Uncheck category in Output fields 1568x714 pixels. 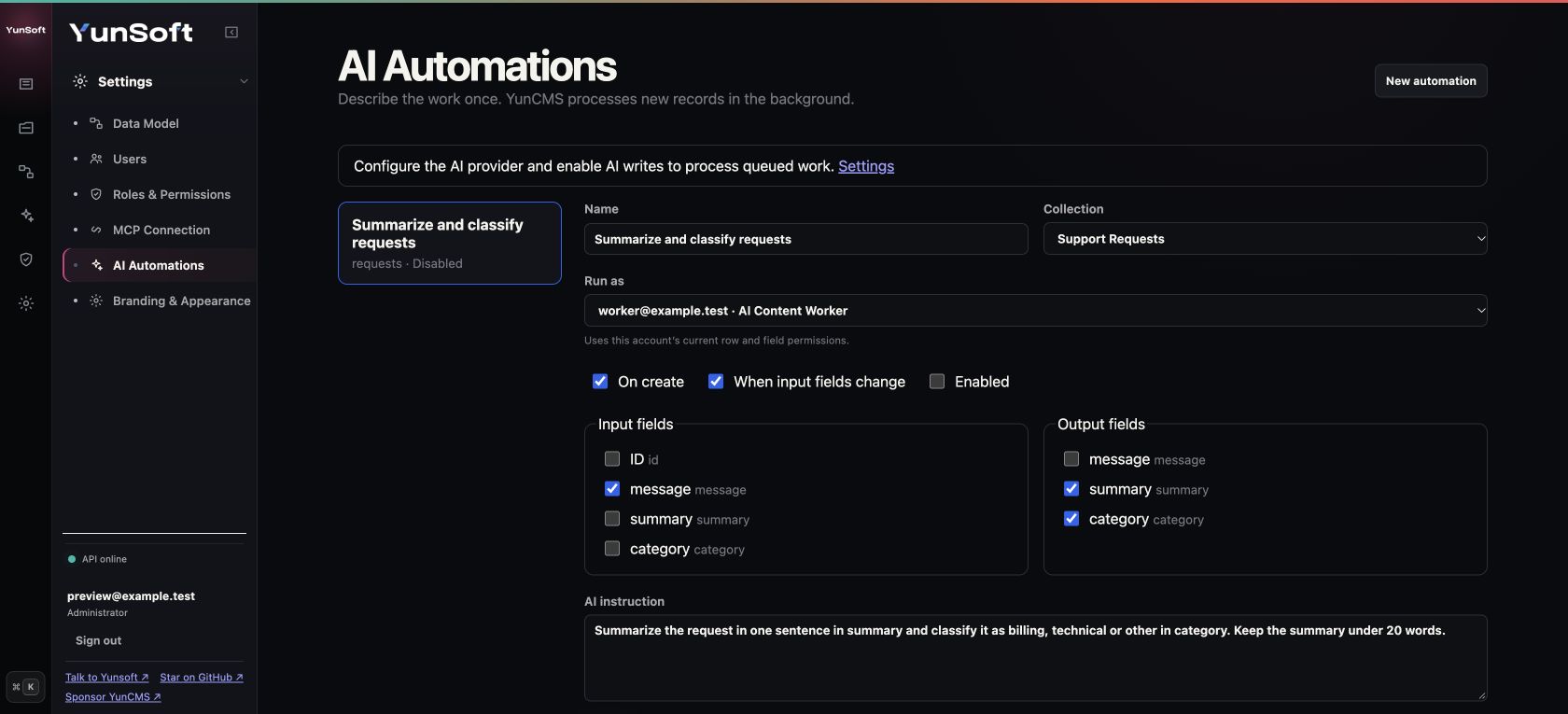coord(1071,518)
